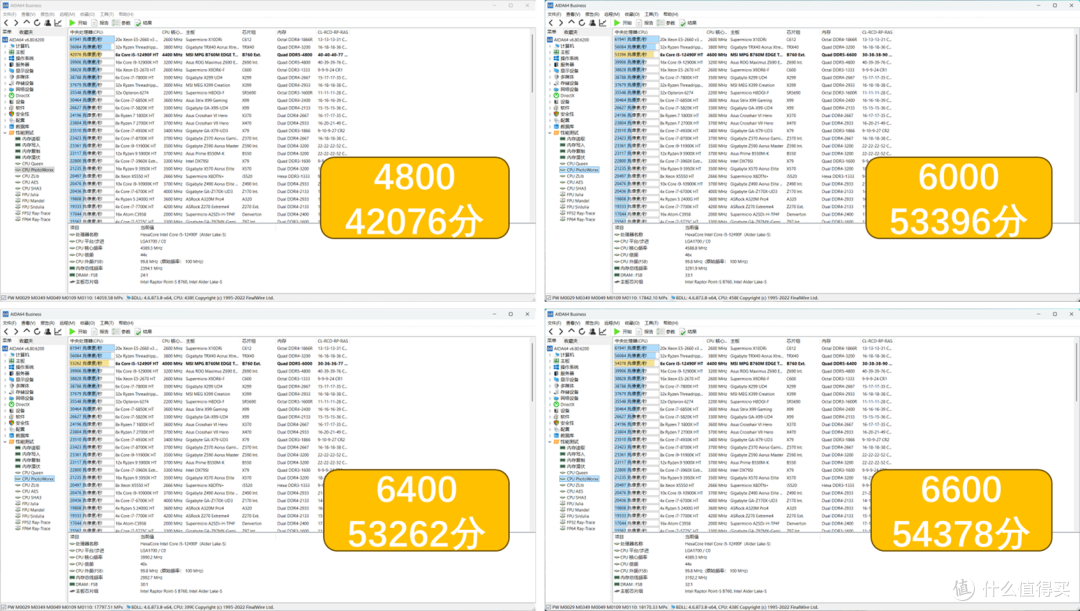Image resolution: width=1080 pixels, height=611 pixels.
Task: Select the 安全性 shield icon in the 42076 window
Action: pos(12,114)
